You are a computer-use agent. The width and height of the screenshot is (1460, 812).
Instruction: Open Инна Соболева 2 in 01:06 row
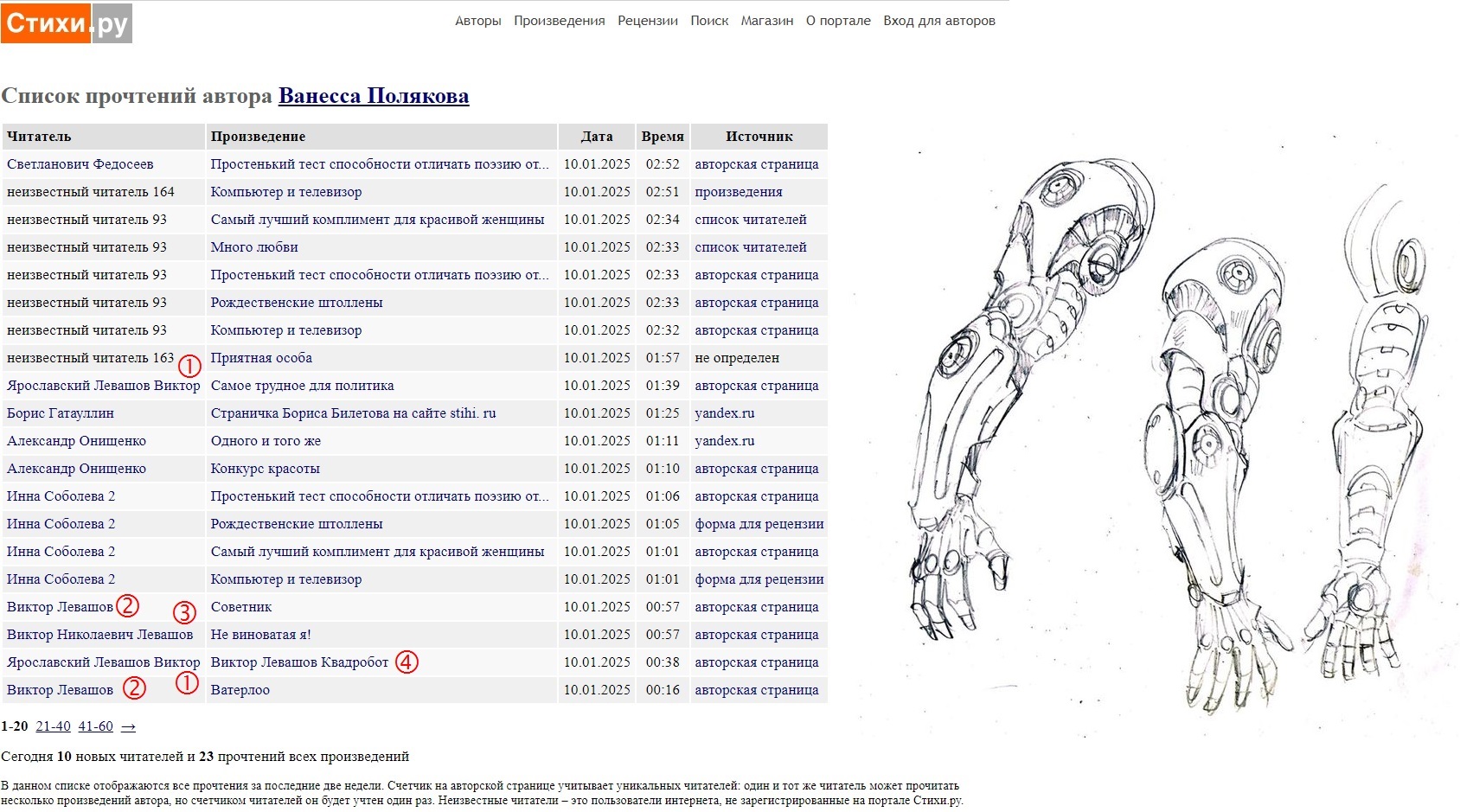click(61, 496)
